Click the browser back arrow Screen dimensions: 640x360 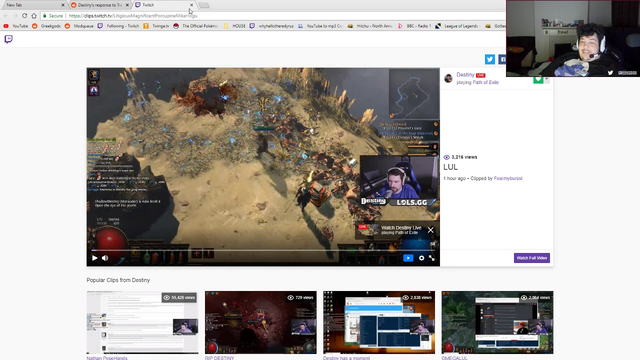click(6, 16)
